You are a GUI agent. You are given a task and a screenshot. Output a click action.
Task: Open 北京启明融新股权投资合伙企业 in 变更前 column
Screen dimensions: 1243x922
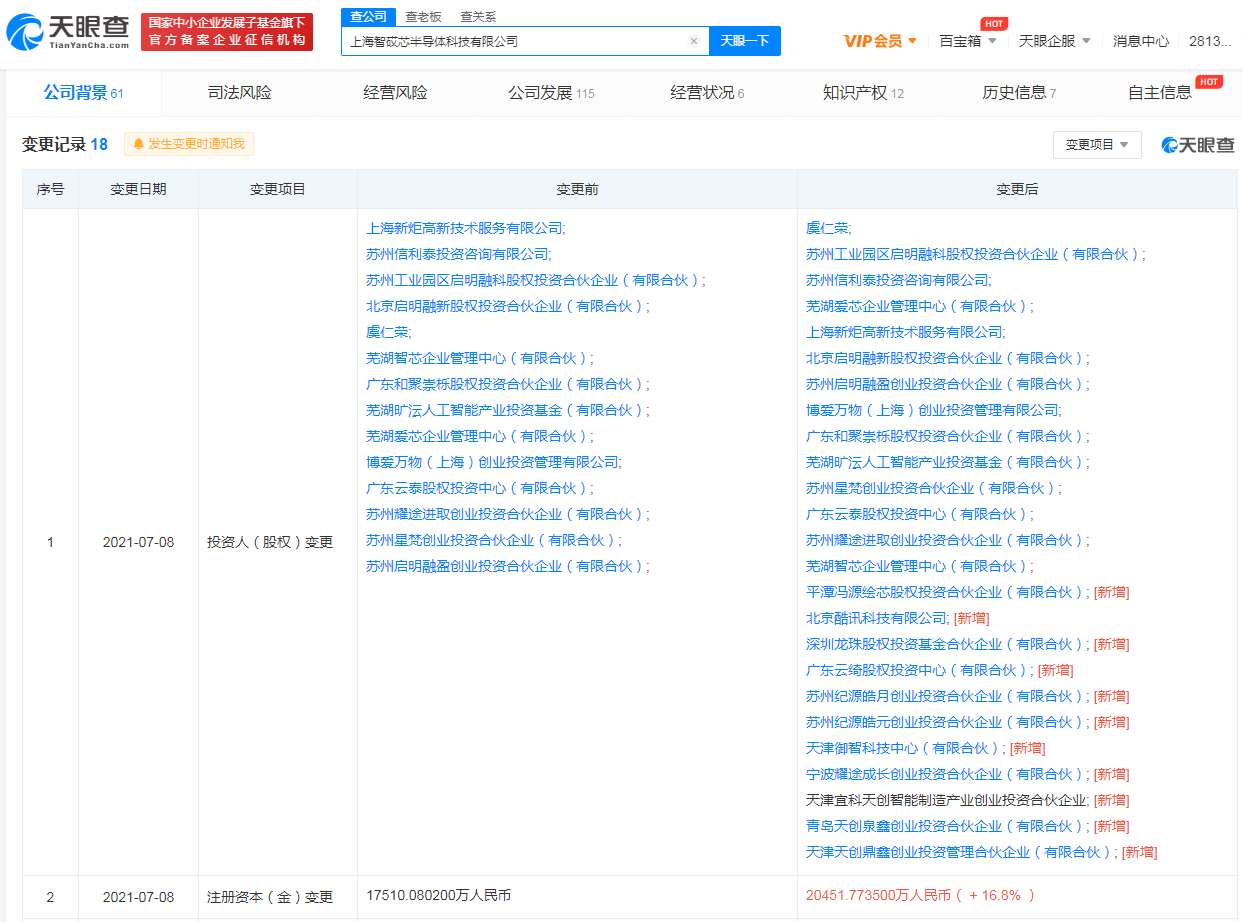click(x=507, y=306)
